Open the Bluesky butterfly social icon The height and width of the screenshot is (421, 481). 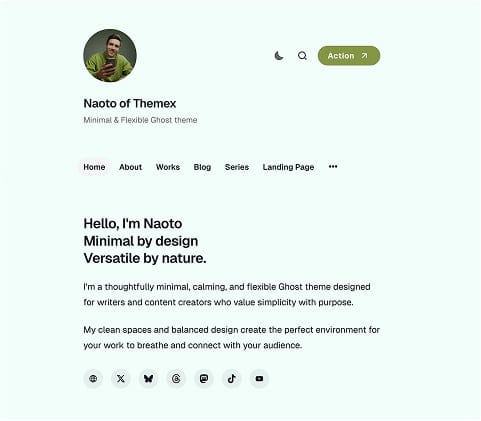pos(148,378)
